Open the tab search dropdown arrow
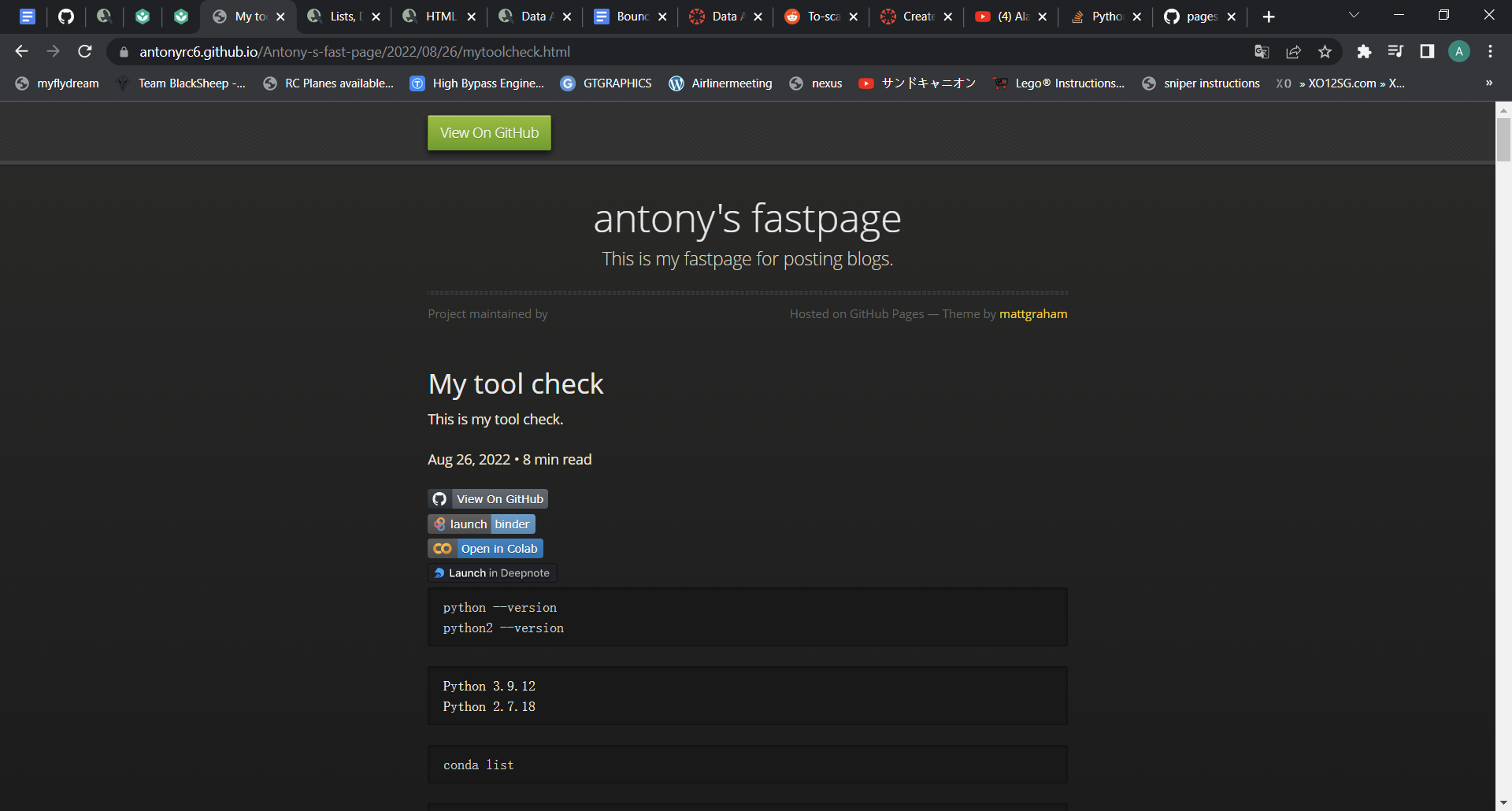This screenshot has width=1512, height=811. pos(1354,16)
